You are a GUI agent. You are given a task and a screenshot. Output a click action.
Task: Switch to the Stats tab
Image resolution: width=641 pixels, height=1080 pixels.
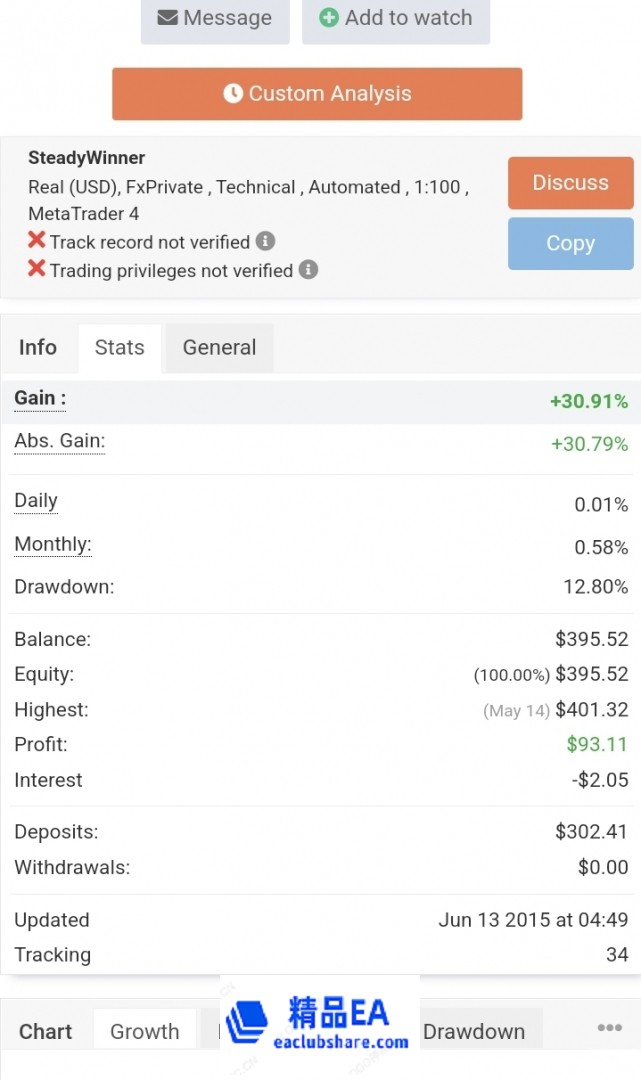pos(119,347)
